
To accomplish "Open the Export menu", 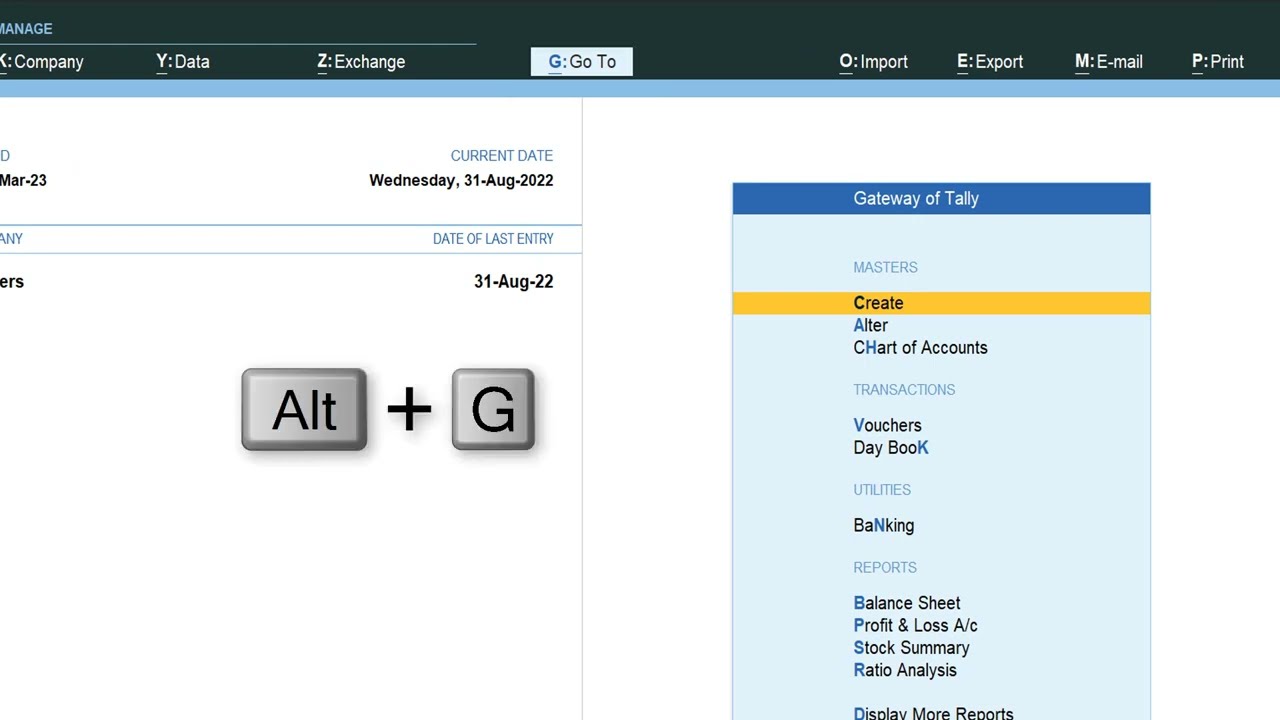I will tap(990, 62).
